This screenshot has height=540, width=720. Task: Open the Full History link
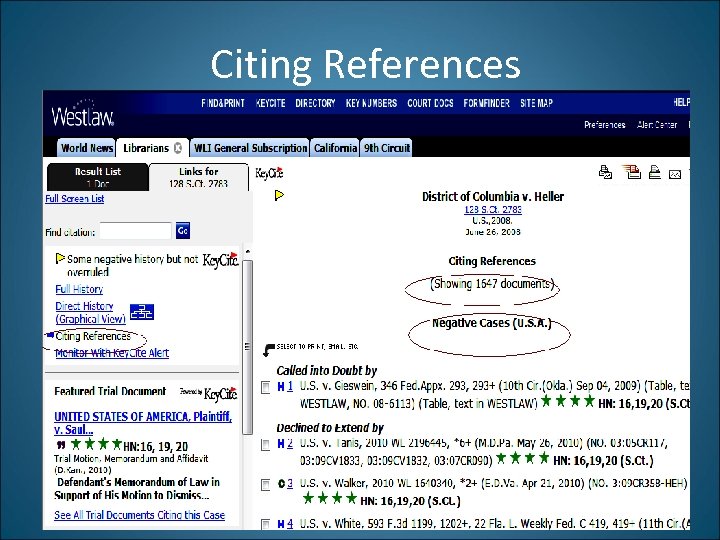pos(79,289)
